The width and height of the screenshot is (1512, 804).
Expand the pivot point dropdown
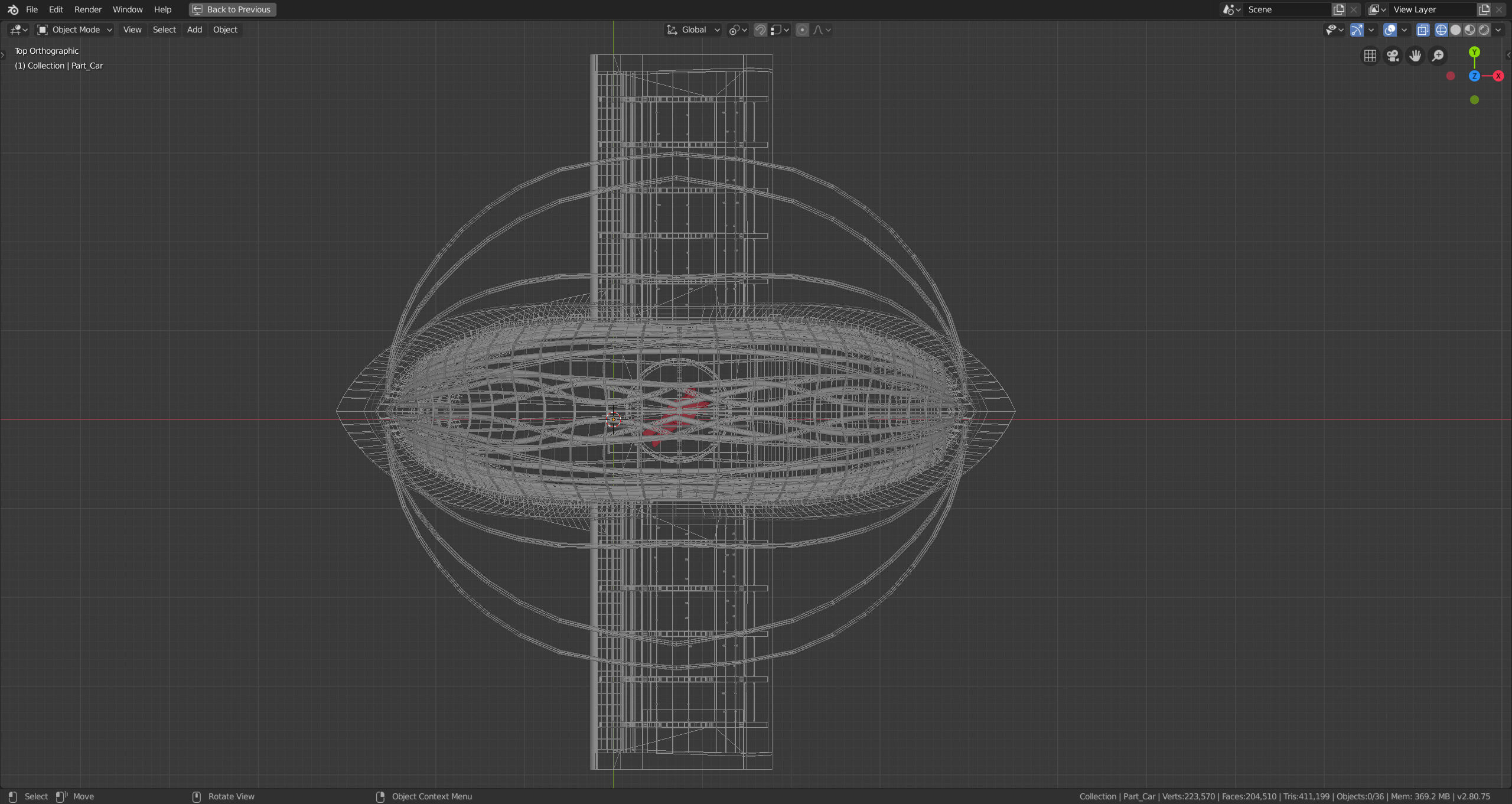(x=738, y=30)
